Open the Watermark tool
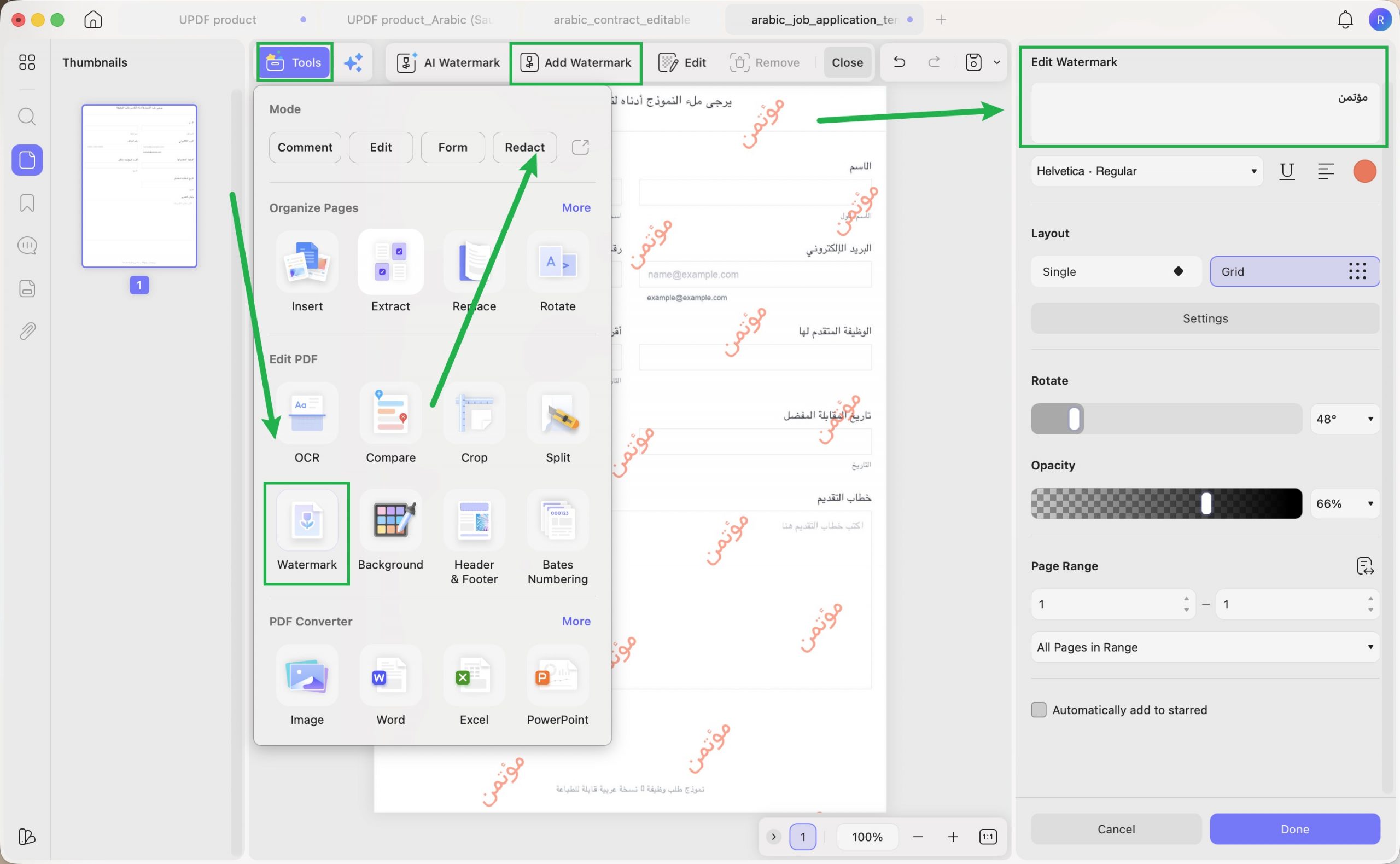 click(x=307, y=531)
